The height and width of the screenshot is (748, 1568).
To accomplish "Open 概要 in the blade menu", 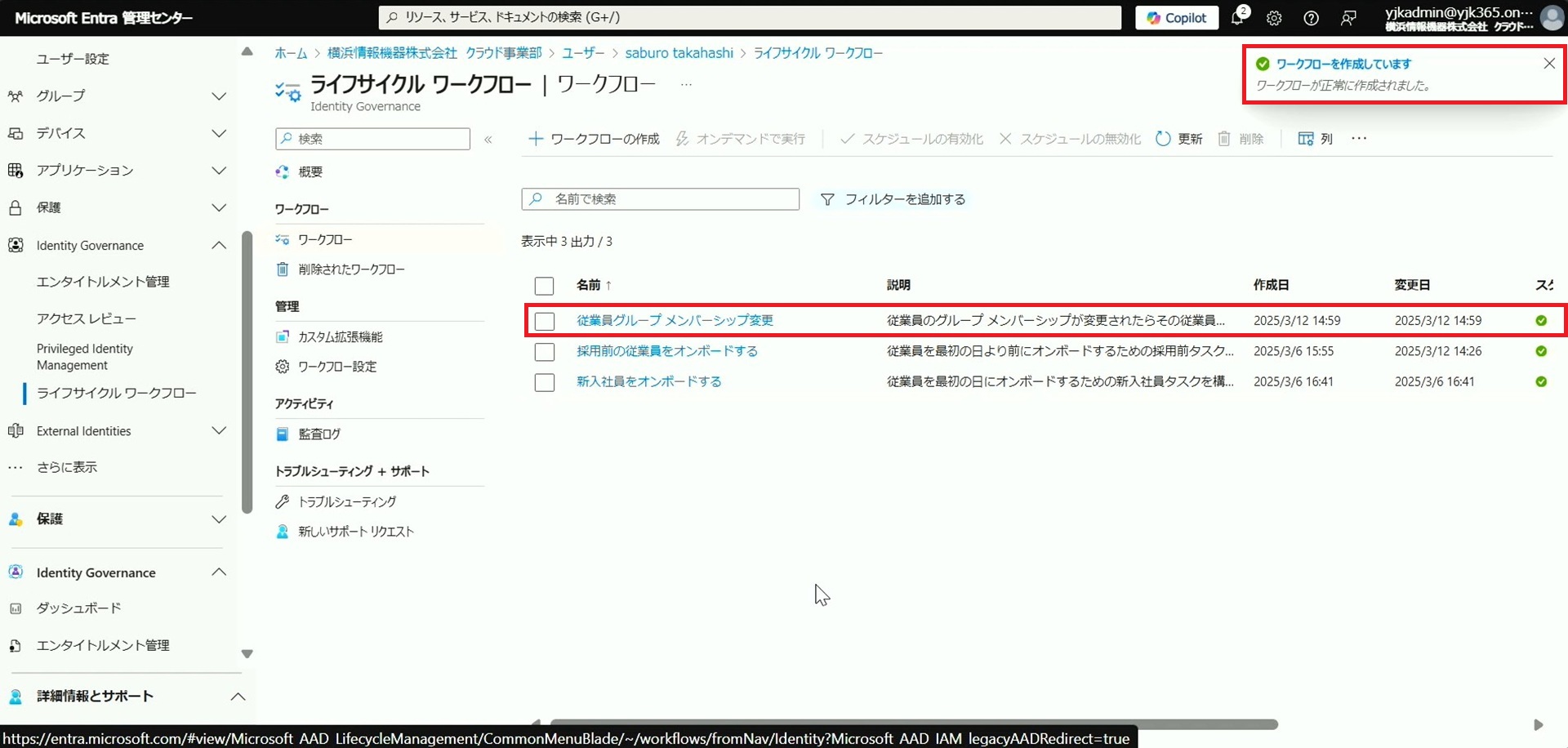I will (310, 172).
